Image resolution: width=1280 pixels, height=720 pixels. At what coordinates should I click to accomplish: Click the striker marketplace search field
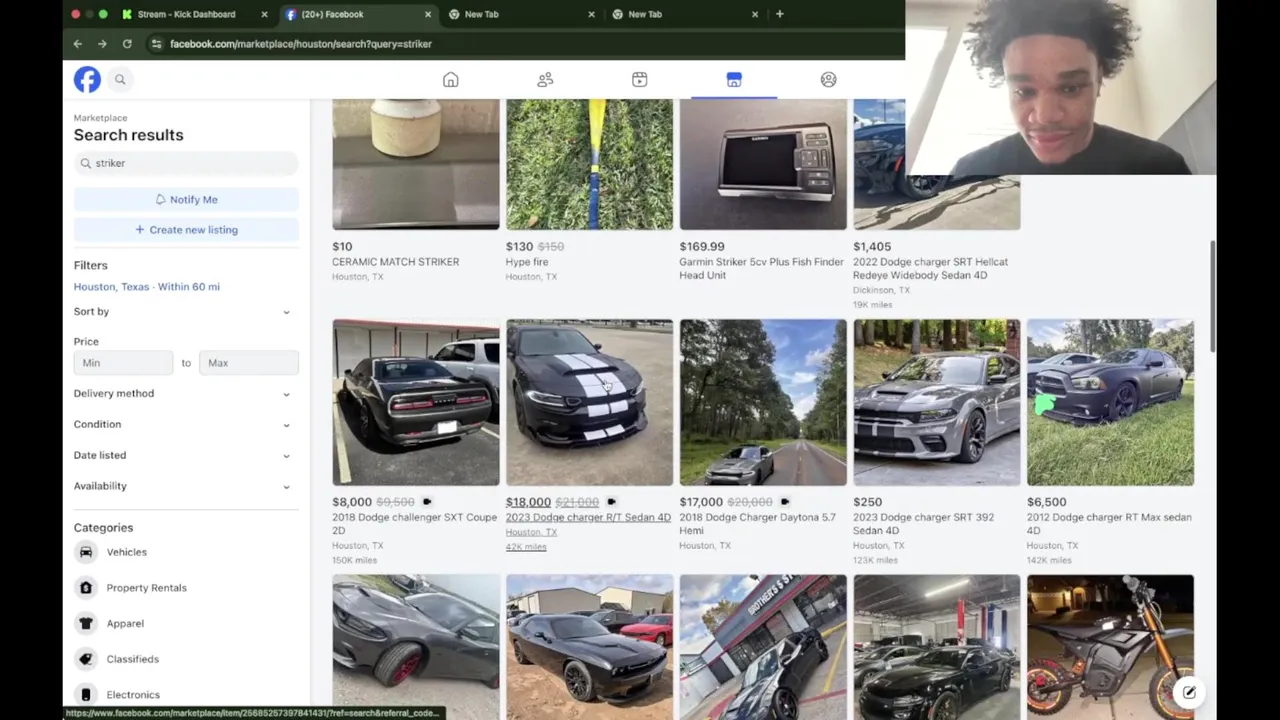(x=186, y=163)
